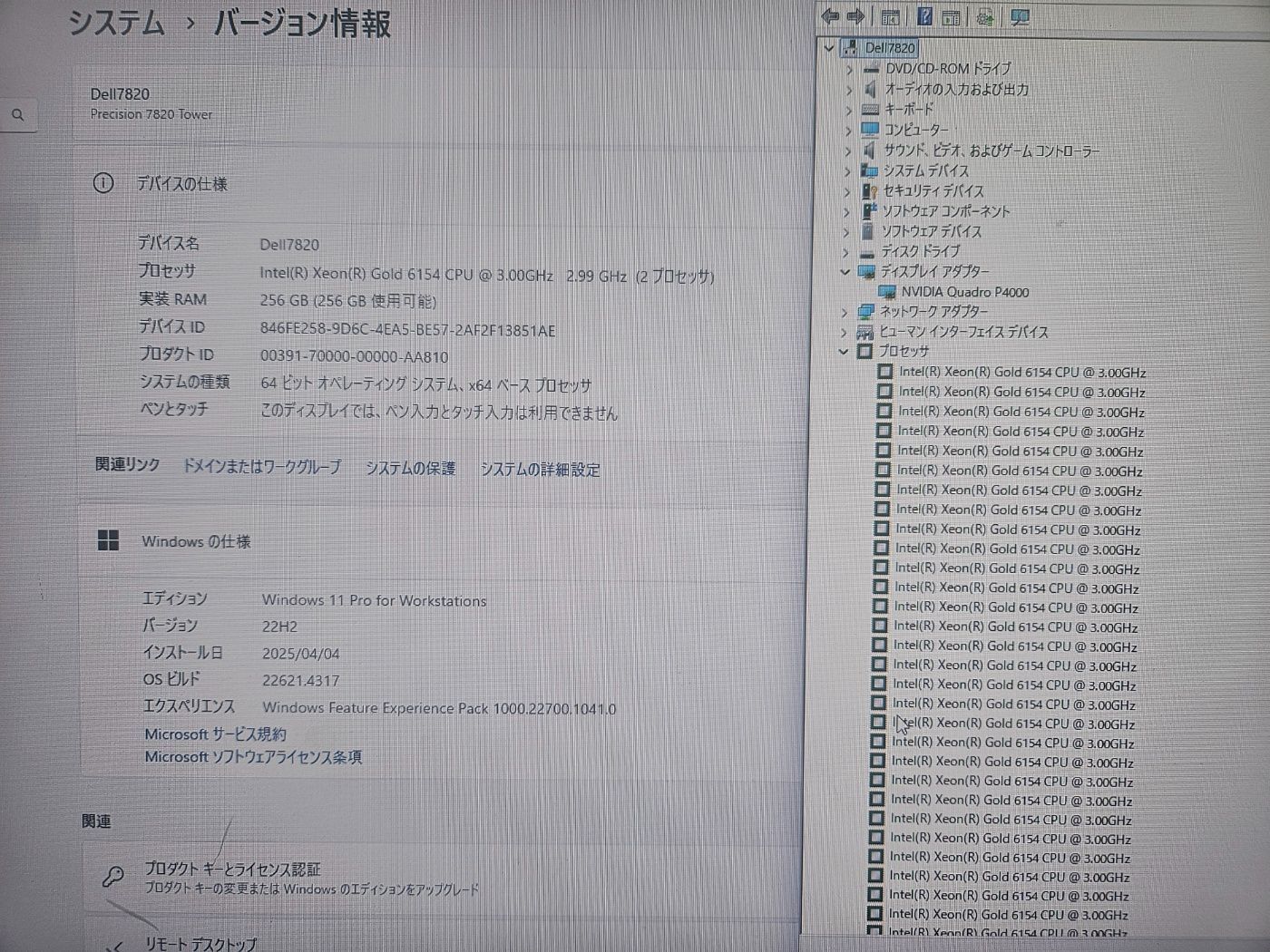
Task: Select the ソフトウェア コンポーネント label
Action: 946,210
